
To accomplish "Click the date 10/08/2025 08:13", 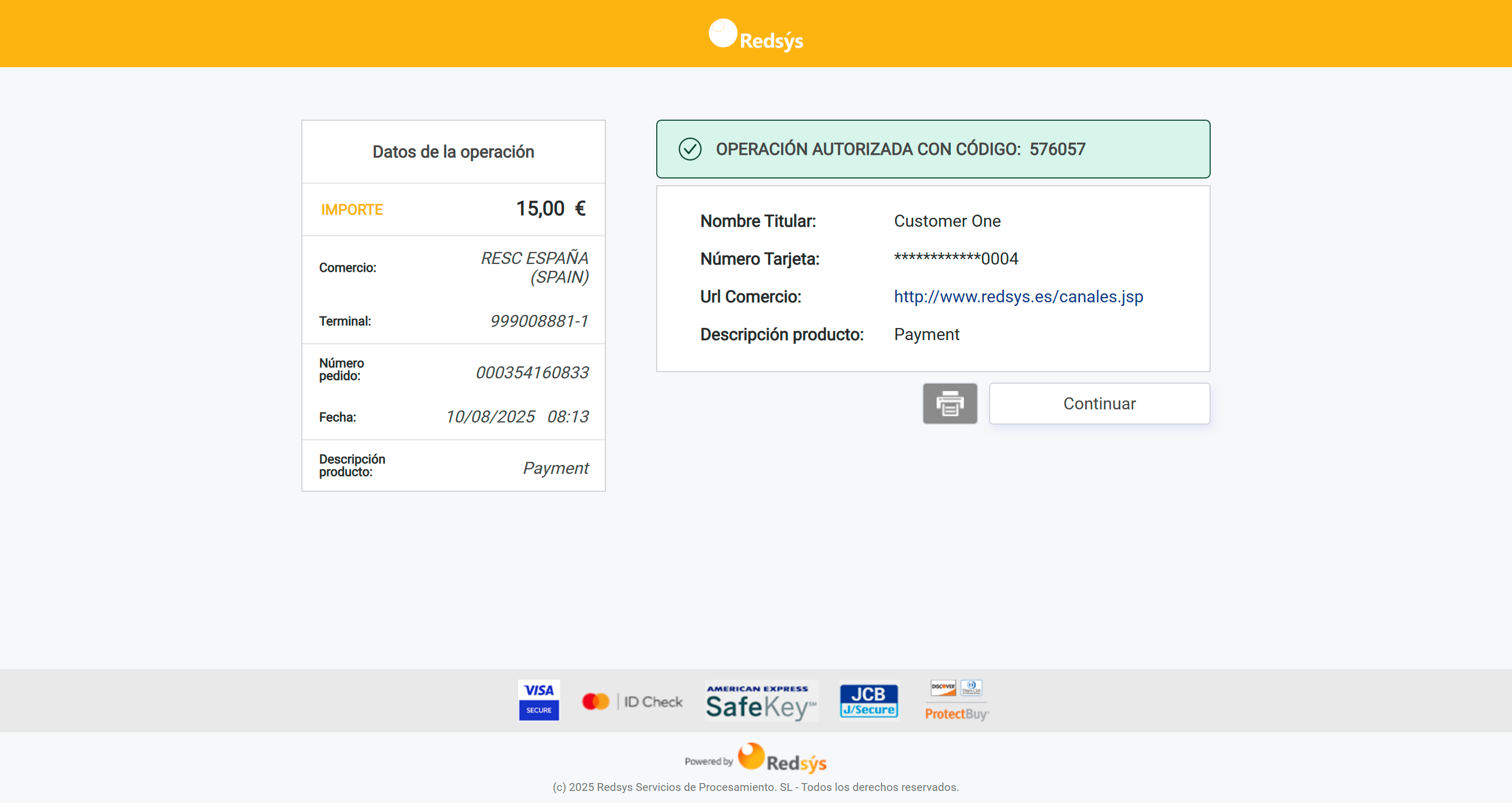I will tap(517, 417).
